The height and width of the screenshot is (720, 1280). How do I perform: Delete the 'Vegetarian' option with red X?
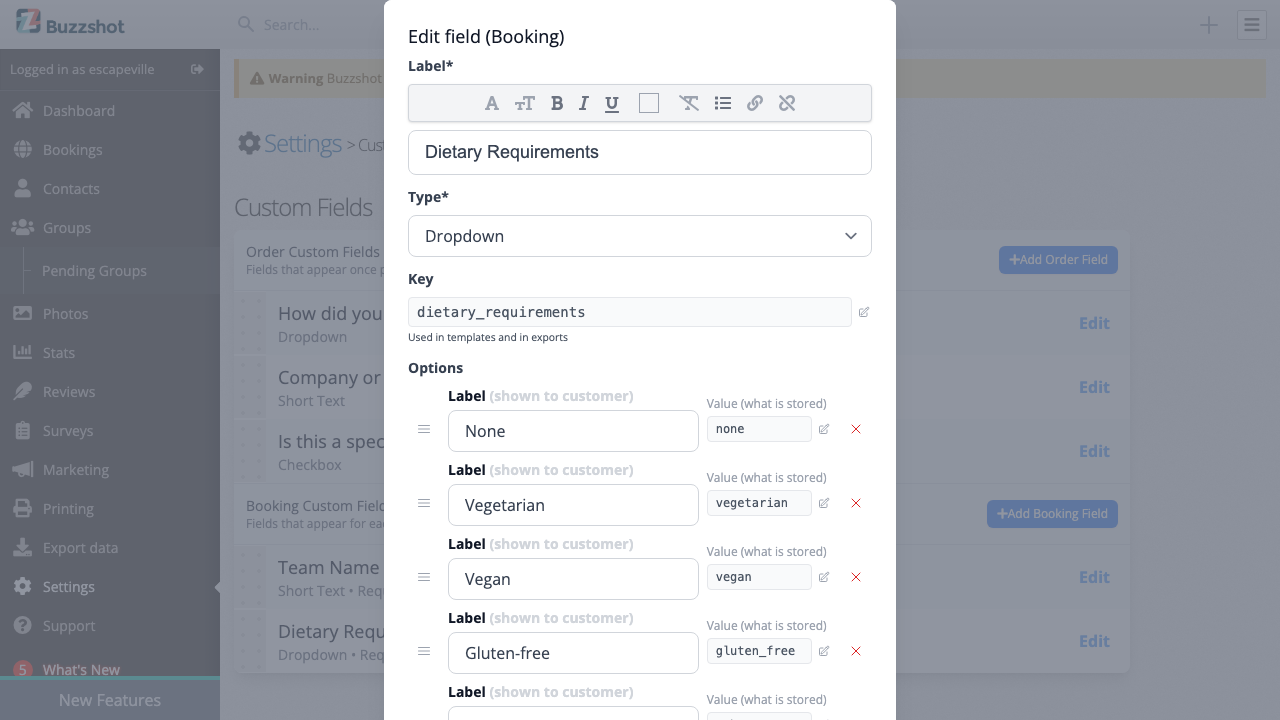tap(856, 503)
